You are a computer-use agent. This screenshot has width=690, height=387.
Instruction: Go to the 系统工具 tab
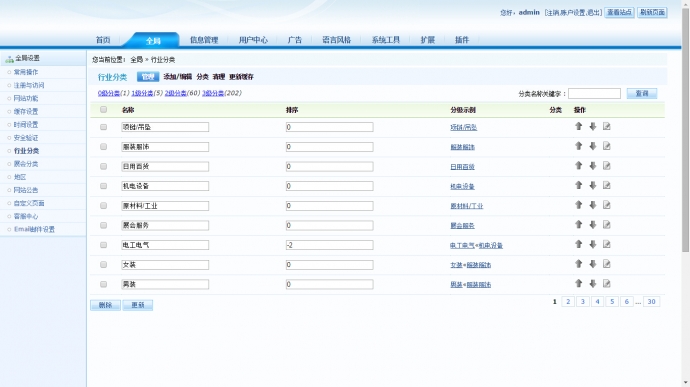coord(385,40)
